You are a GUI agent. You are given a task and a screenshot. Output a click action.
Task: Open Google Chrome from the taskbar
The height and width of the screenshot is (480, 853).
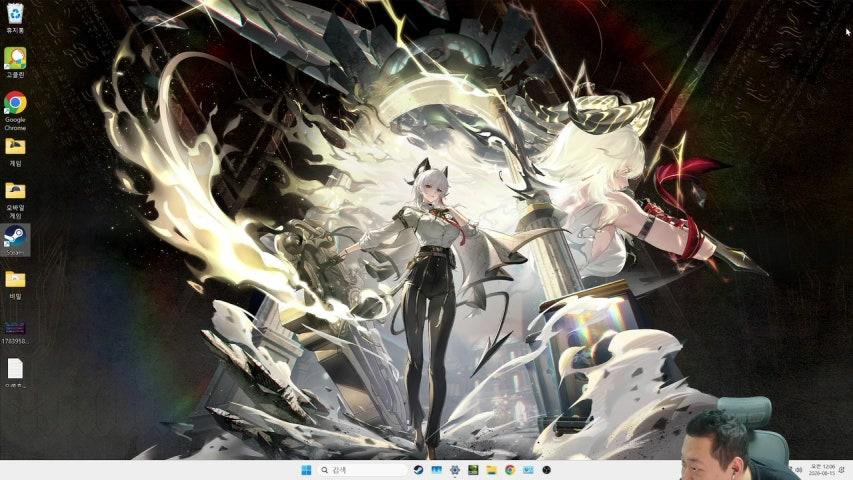click(510, 470)
